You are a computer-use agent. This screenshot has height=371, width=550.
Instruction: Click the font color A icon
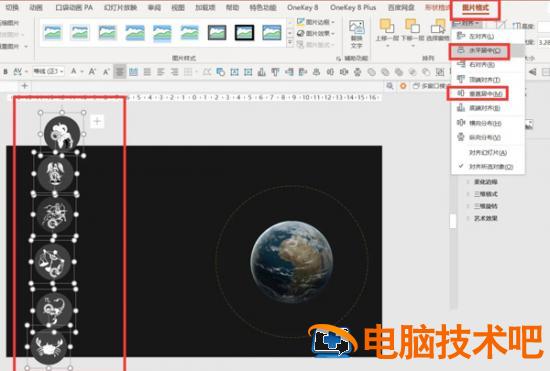point(73,72)
